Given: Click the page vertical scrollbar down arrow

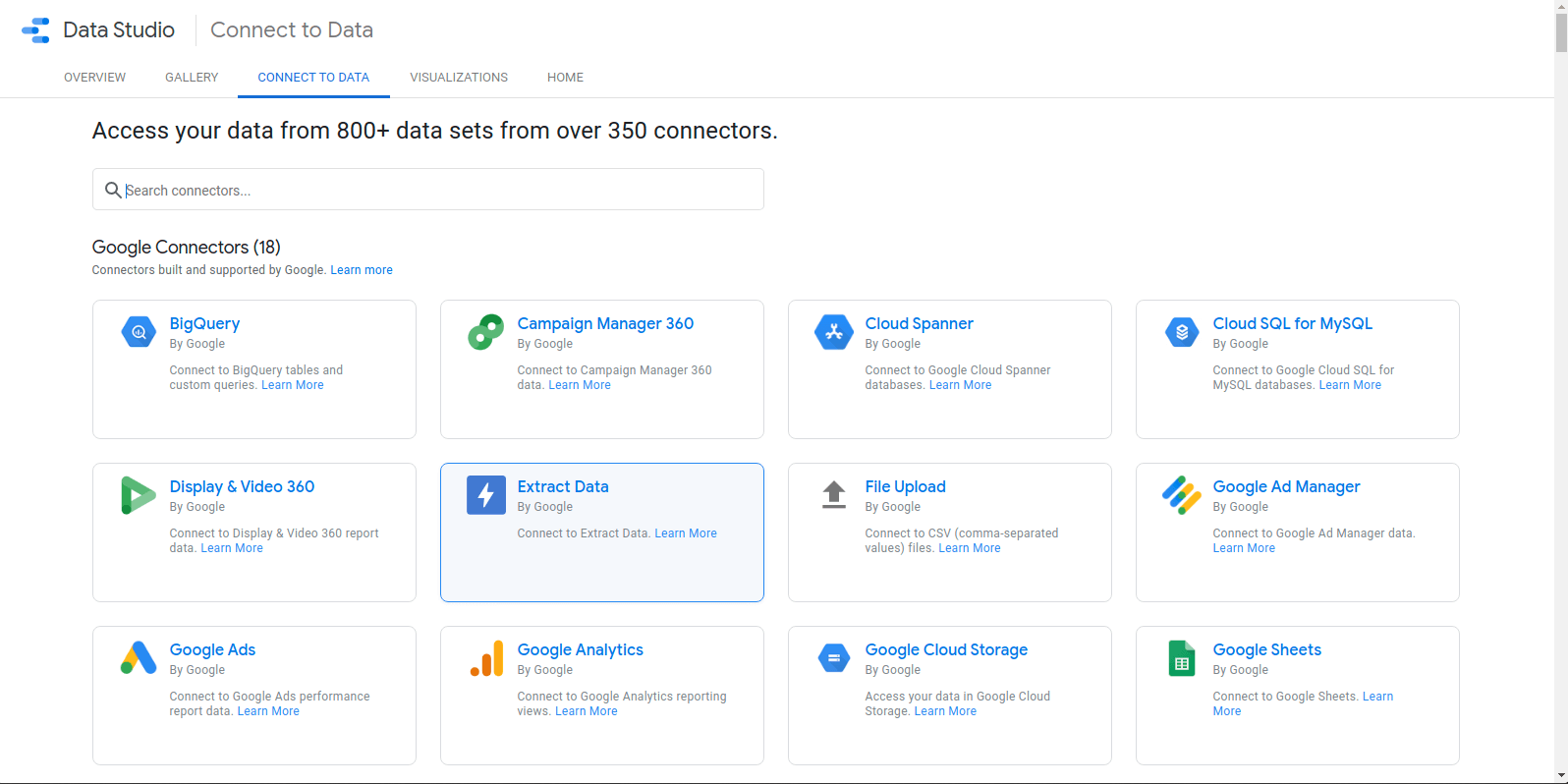Looking at the screenshot, I should (x=1561, y=776).
